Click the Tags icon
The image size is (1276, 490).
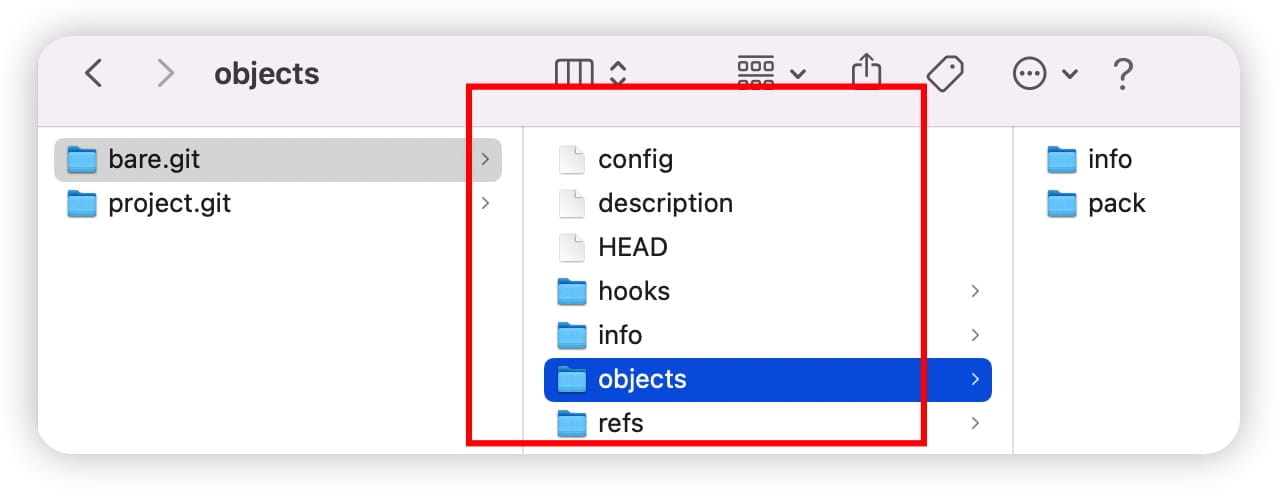[943, 73]
